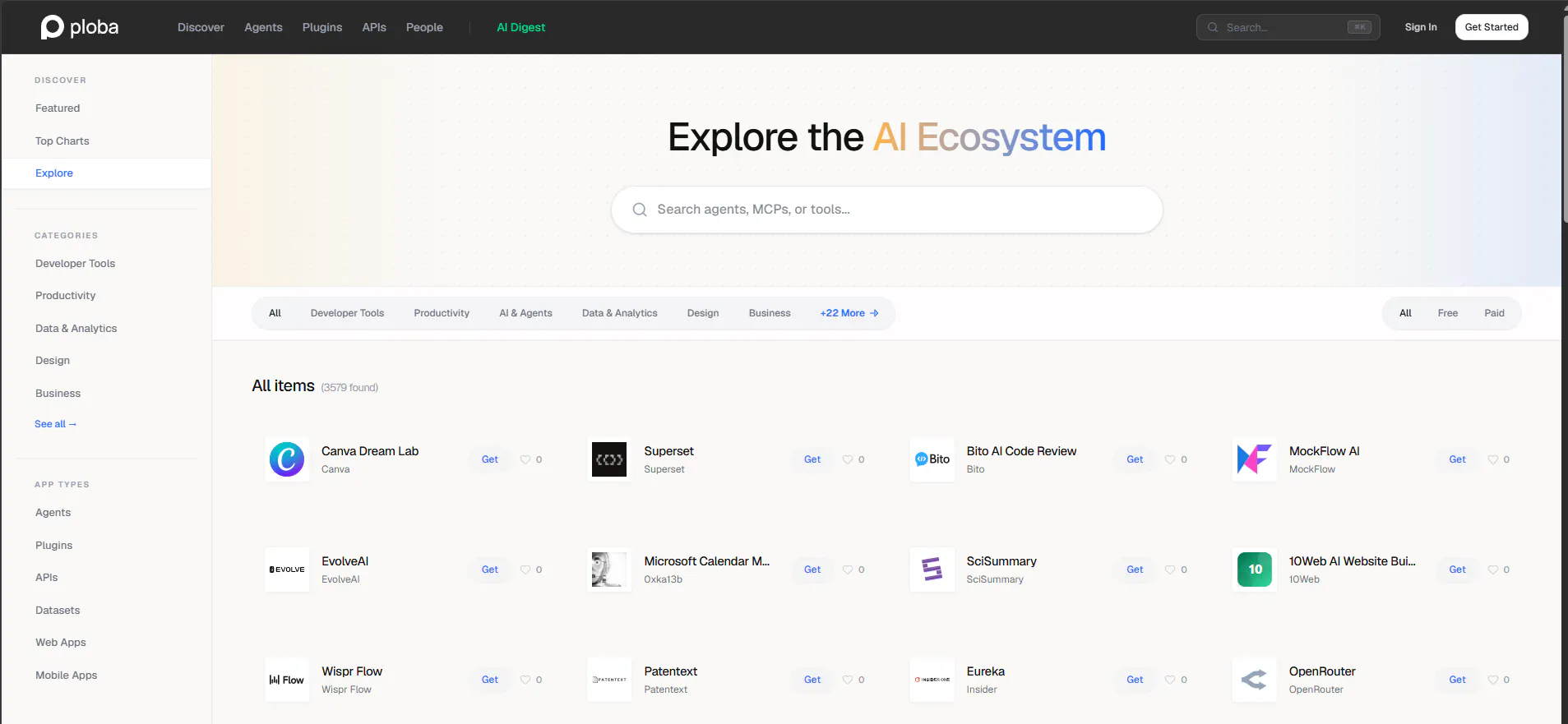Screen dimensions: 1568x724
Task: Select the Developer Tools filter tab
Action: (x=347, y=313)
